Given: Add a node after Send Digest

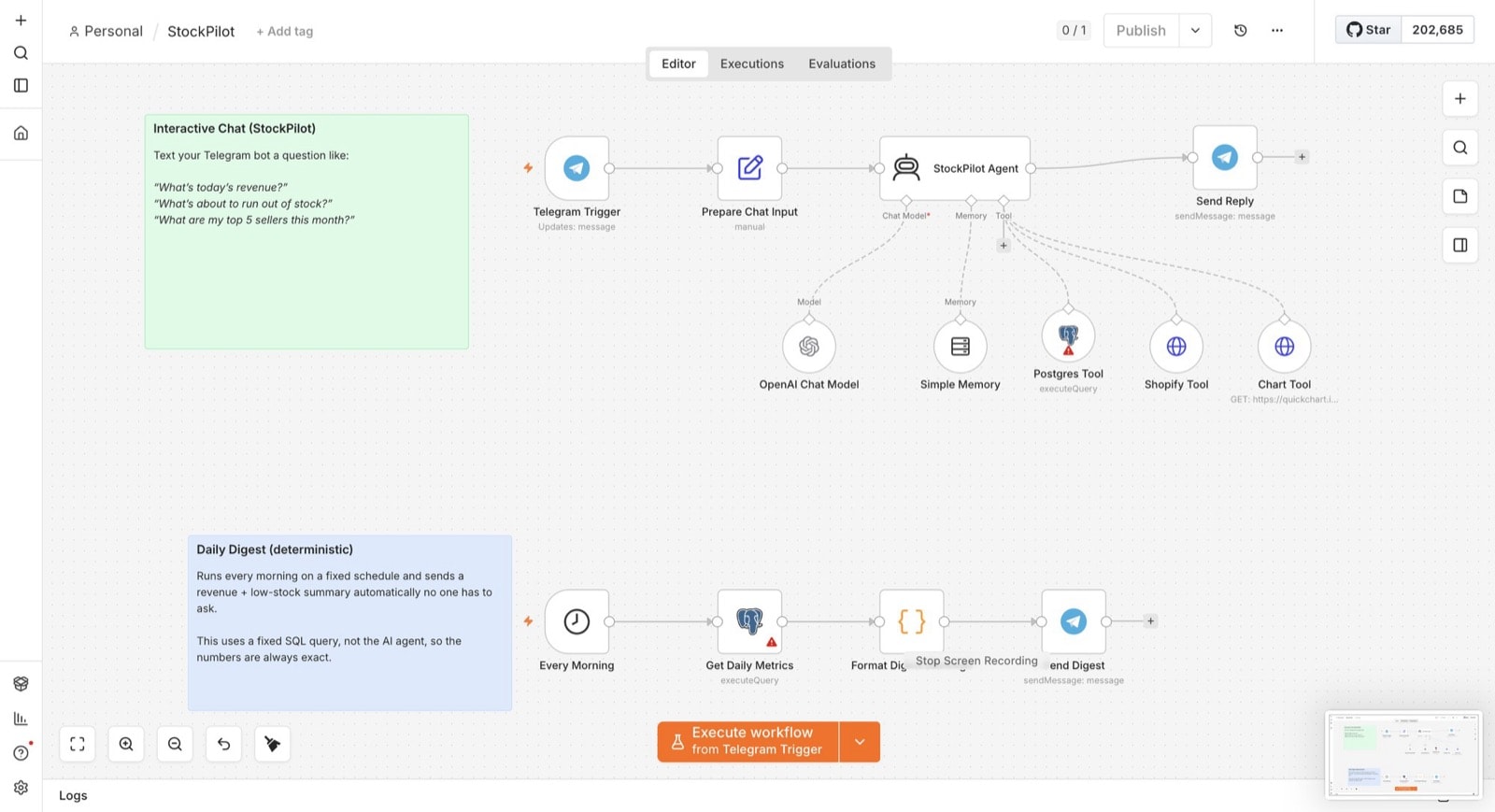Looking at the screenshot, I should pyautogui.click(x=1151, y=621).
